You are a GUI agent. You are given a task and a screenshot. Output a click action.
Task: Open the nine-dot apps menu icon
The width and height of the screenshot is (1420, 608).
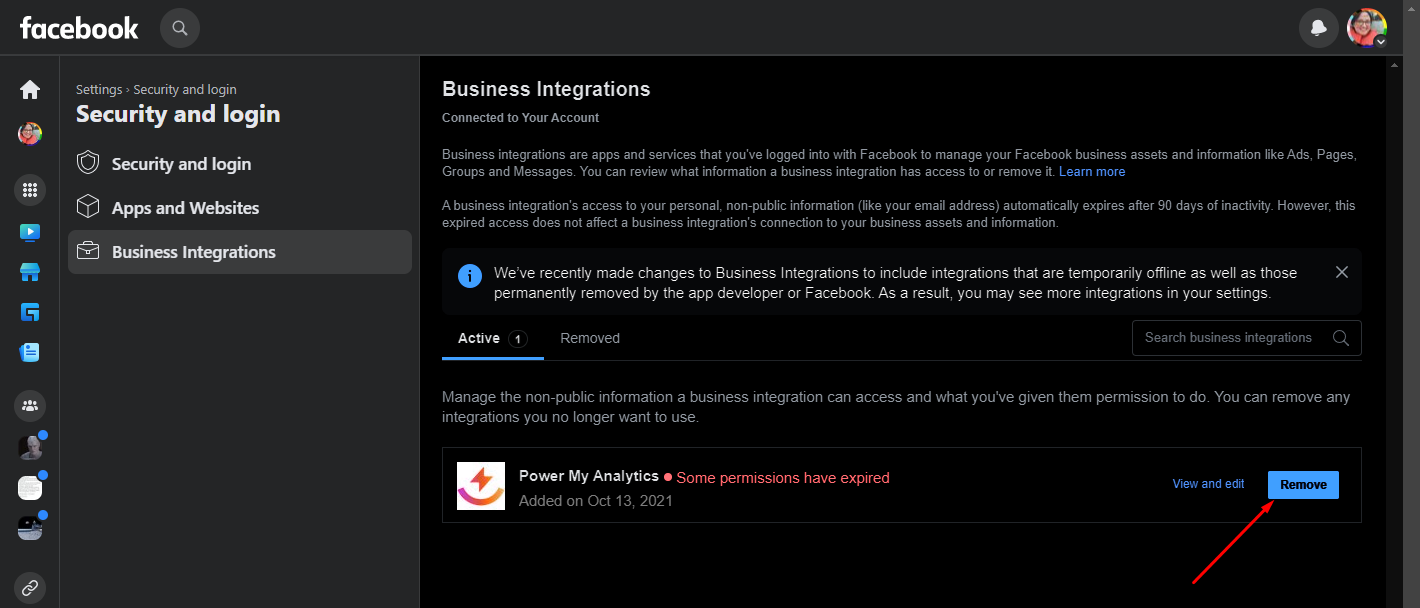tap(30, 190)
